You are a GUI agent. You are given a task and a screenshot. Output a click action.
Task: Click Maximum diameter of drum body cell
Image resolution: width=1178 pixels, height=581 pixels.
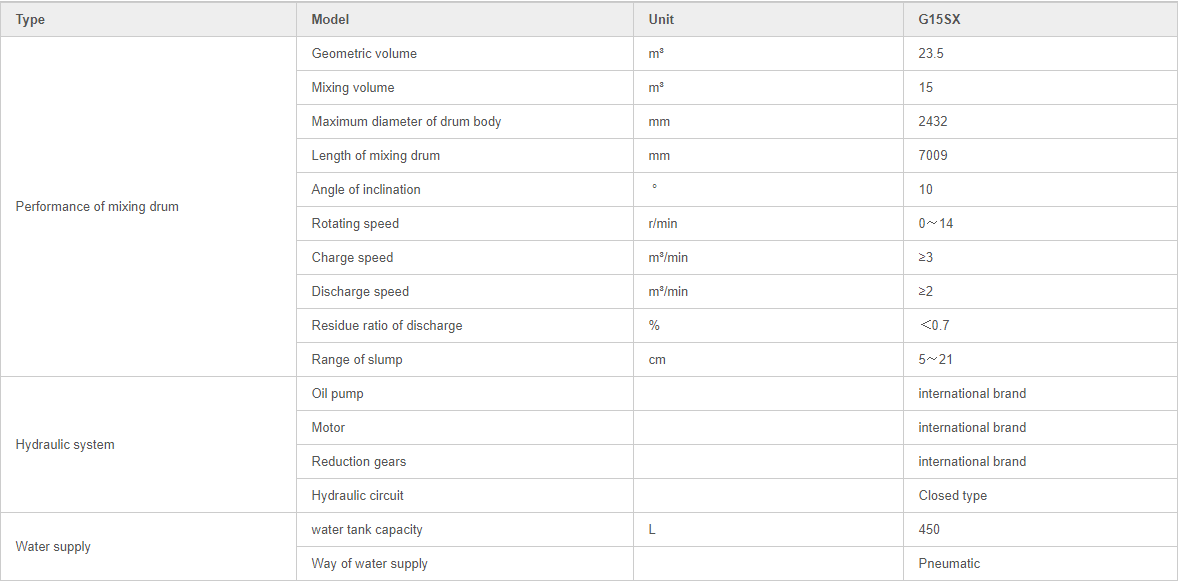coord(465,122)
